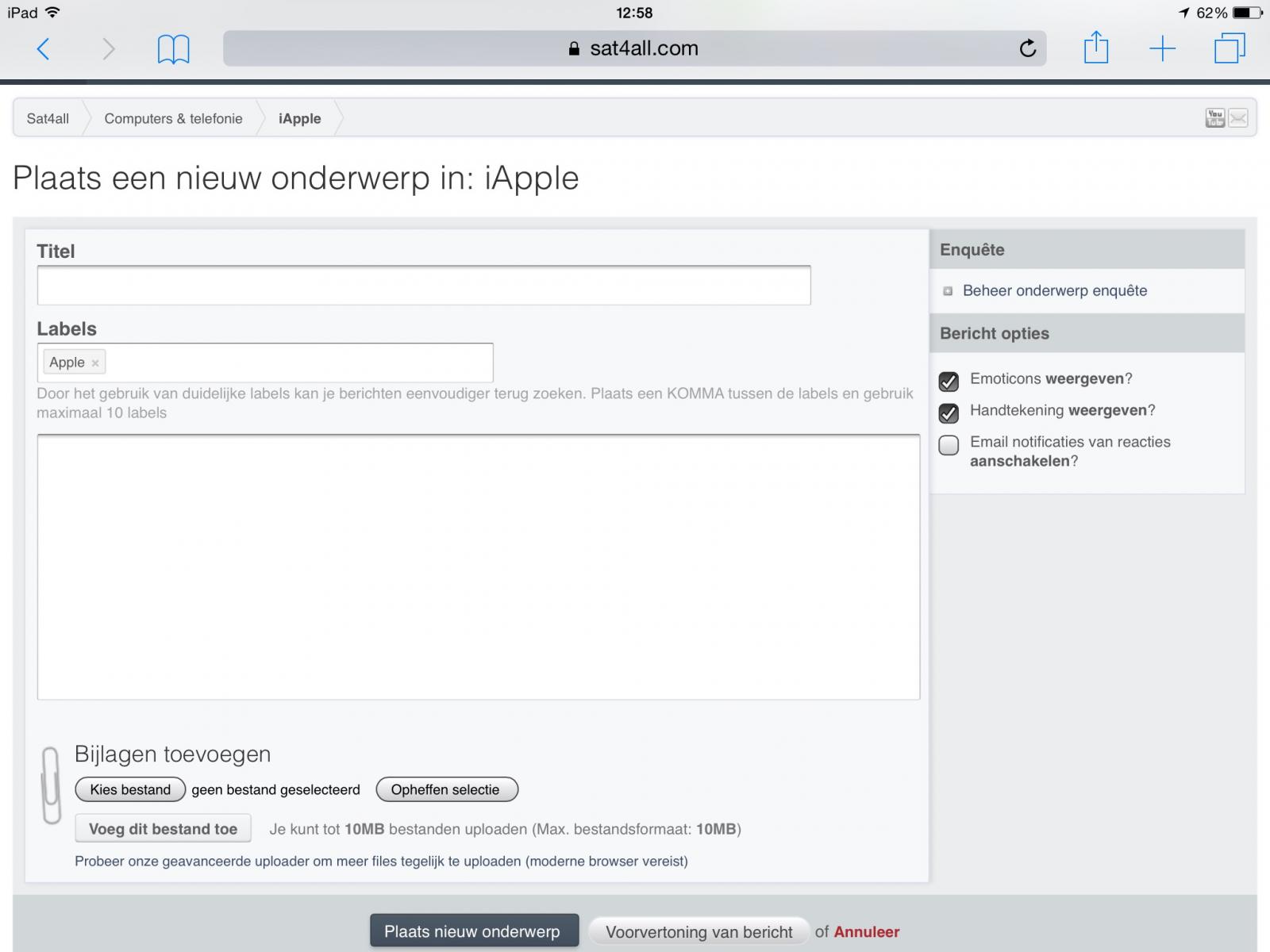The height and width of the screenshot is (952, 1270).
Task: Click inside the message body text area
Action: (x=479, y=567)
